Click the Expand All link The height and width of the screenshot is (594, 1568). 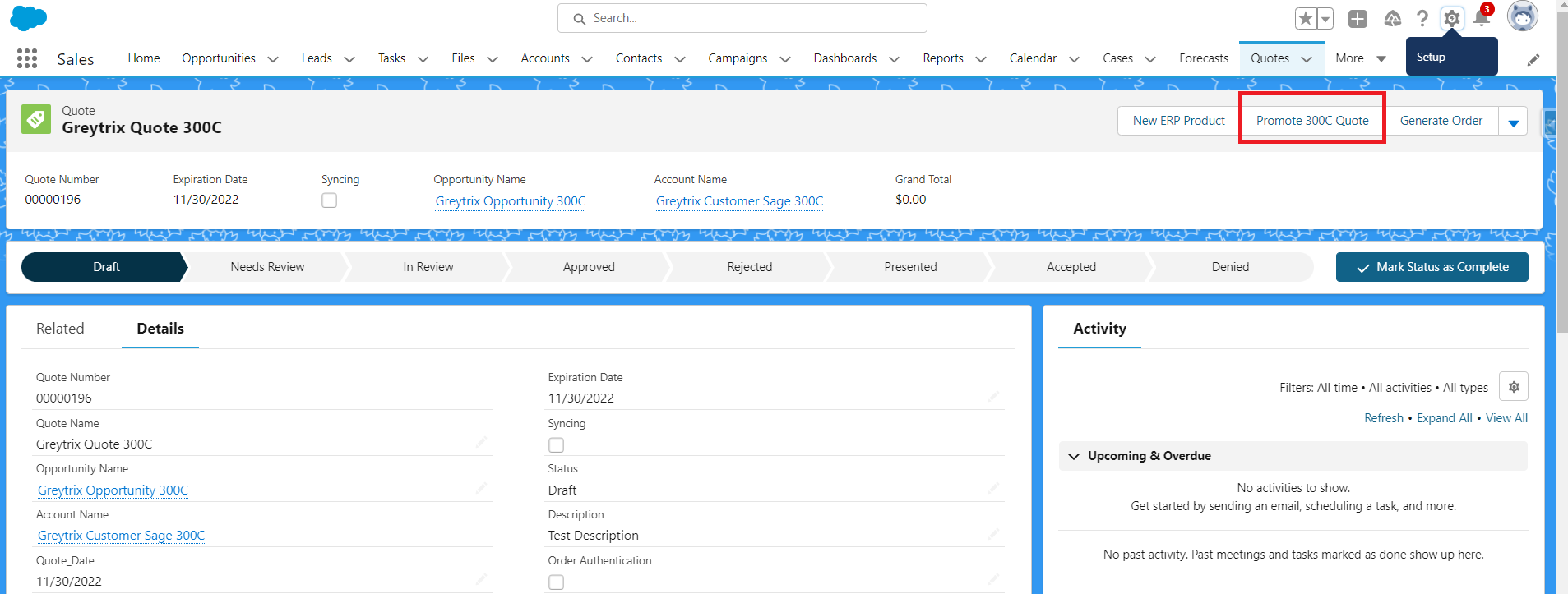pyautogui.click(x=1445, y=418)
